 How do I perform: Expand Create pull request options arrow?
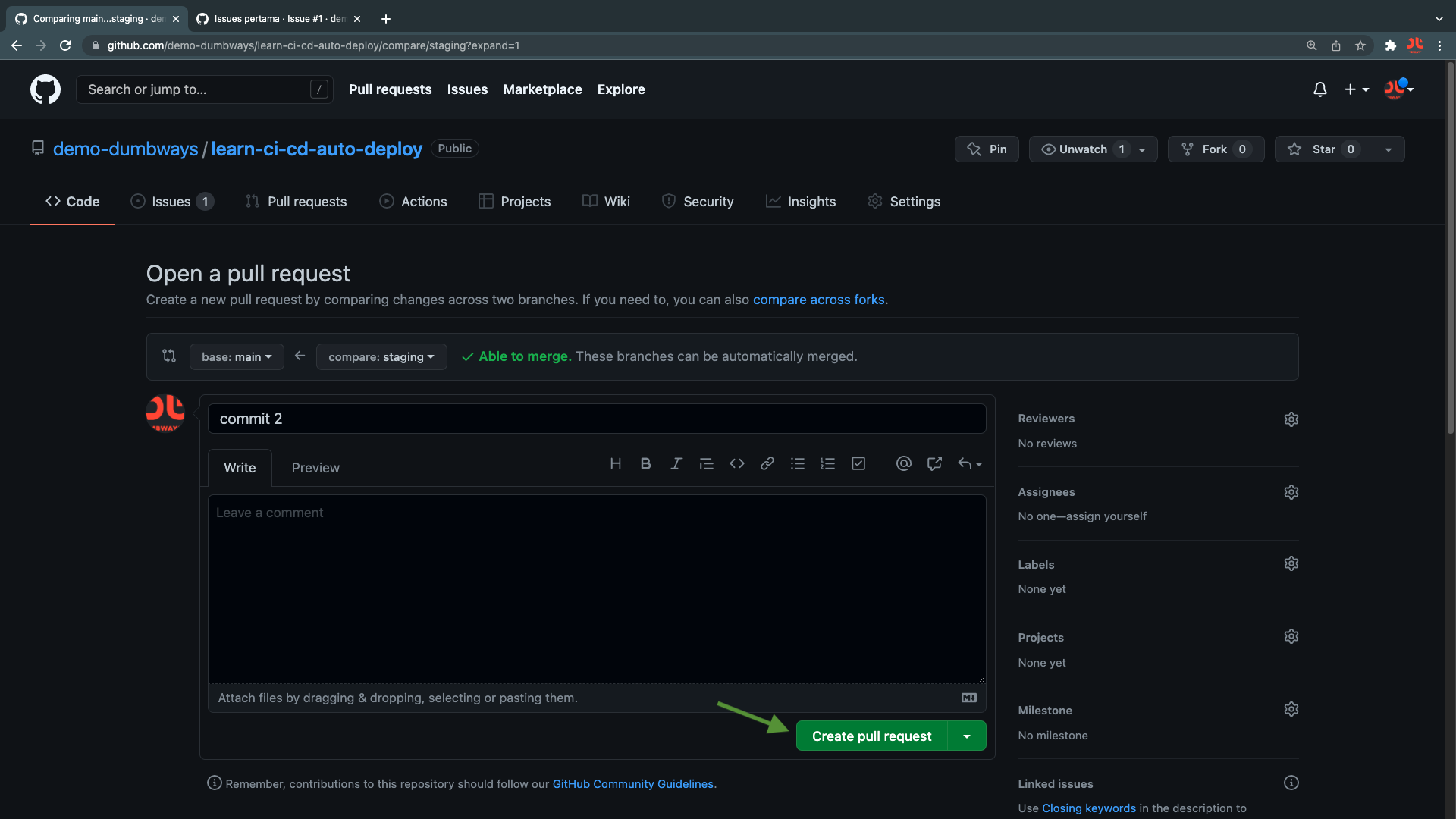pos(967,736)
